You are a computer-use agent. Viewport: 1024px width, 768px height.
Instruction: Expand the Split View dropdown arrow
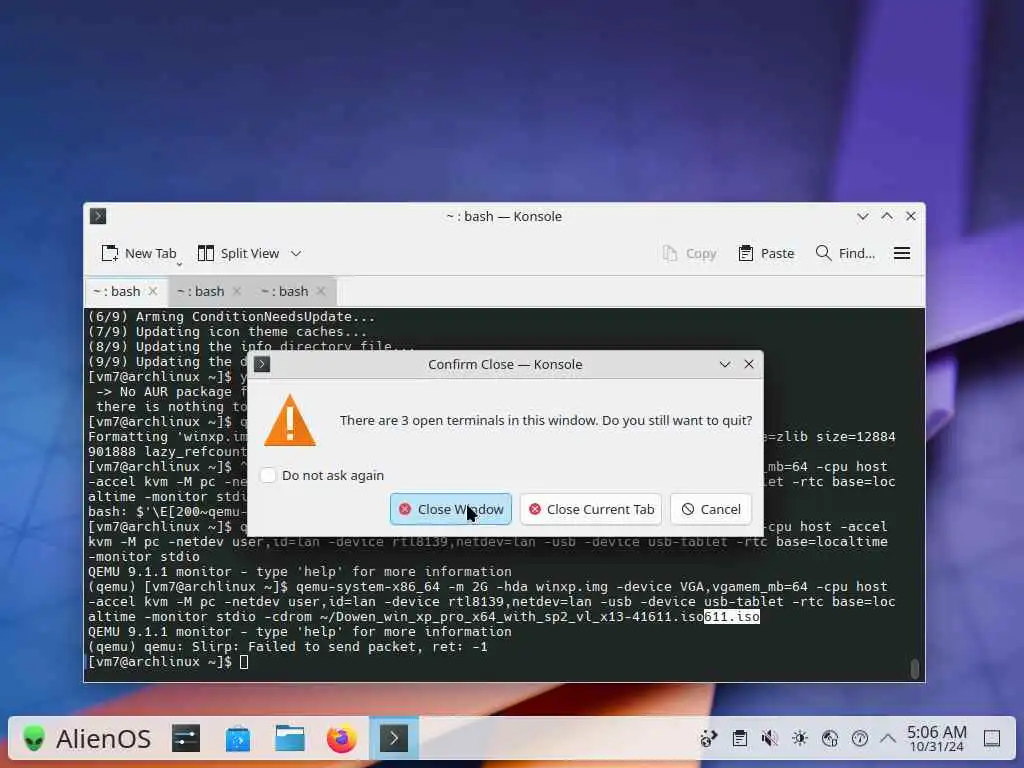(x=296, y=253)
